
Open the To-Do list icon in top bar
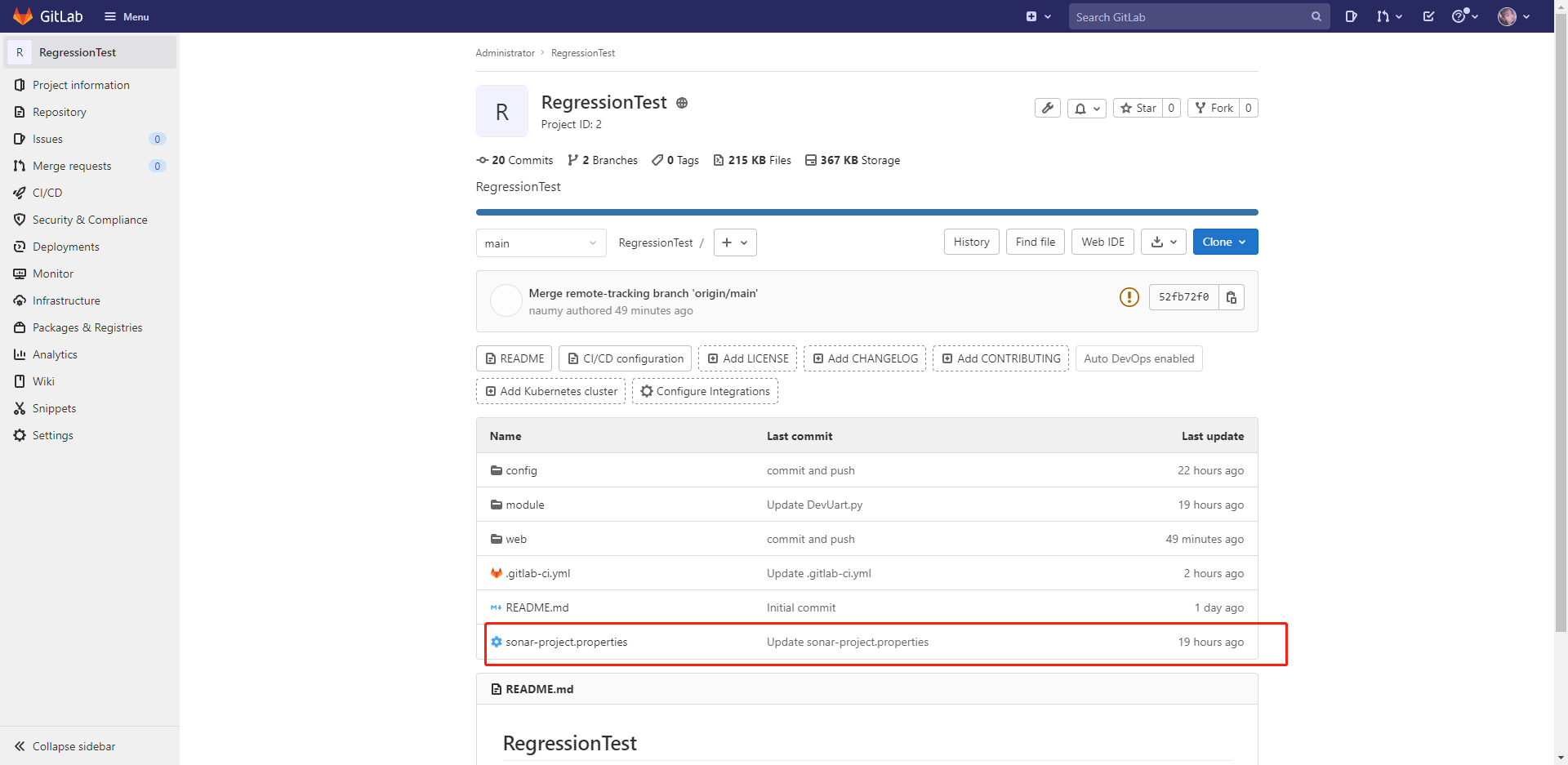pos(1428,16)
